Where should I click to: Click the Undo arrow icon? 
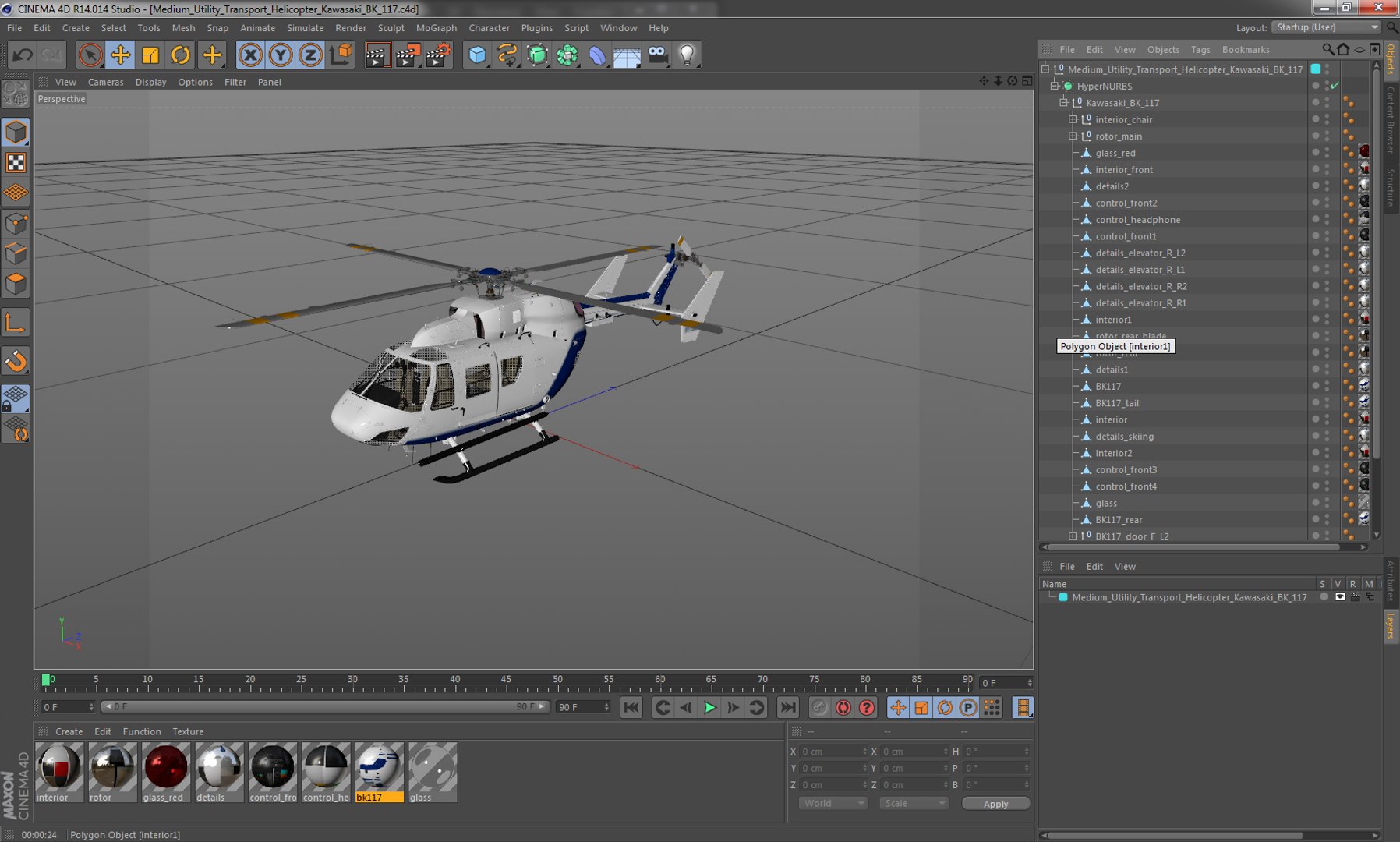(22, 55)
